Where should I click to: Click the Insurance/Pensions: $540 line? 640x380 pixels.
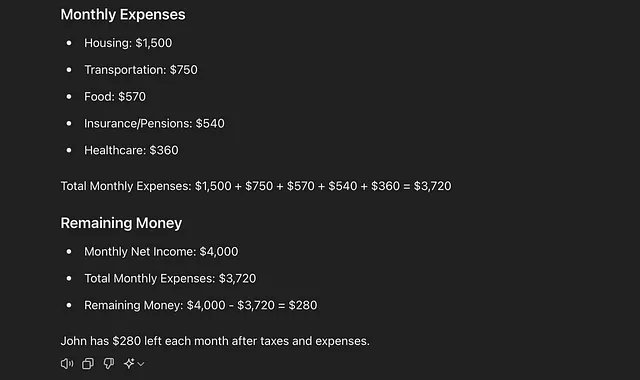154,124
